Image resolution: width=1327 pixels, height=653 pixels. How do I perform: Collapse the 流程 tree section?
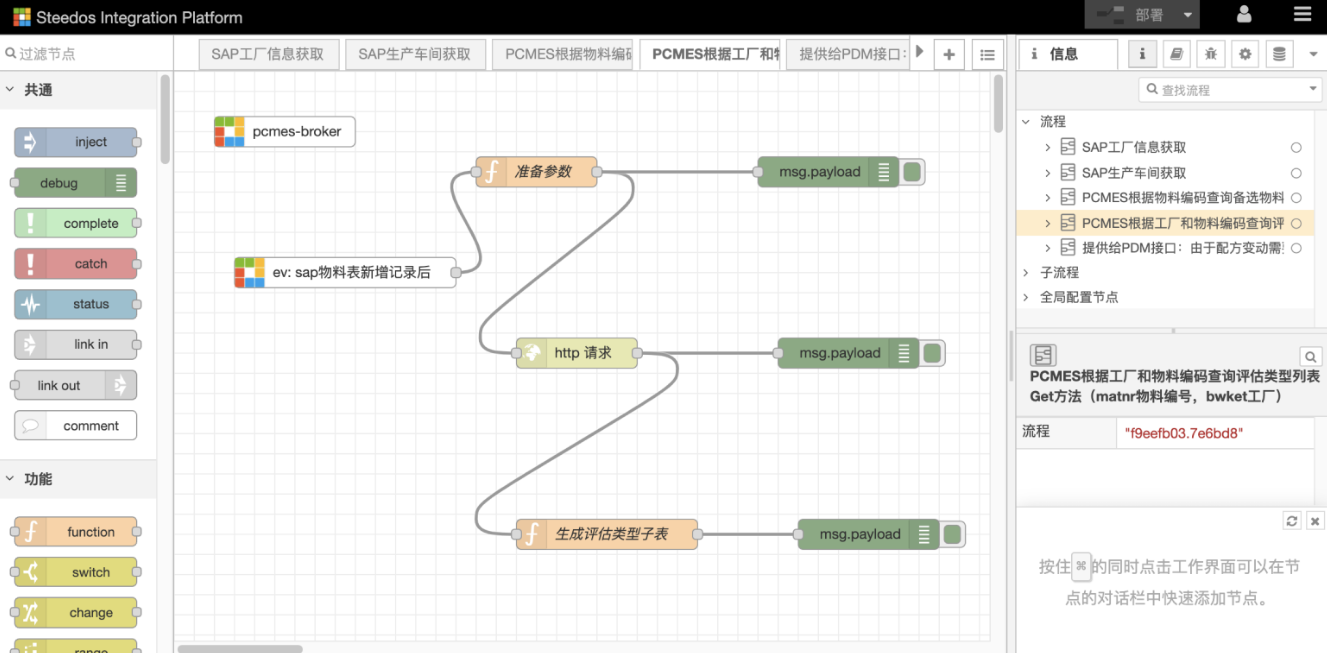point(1026,121)
